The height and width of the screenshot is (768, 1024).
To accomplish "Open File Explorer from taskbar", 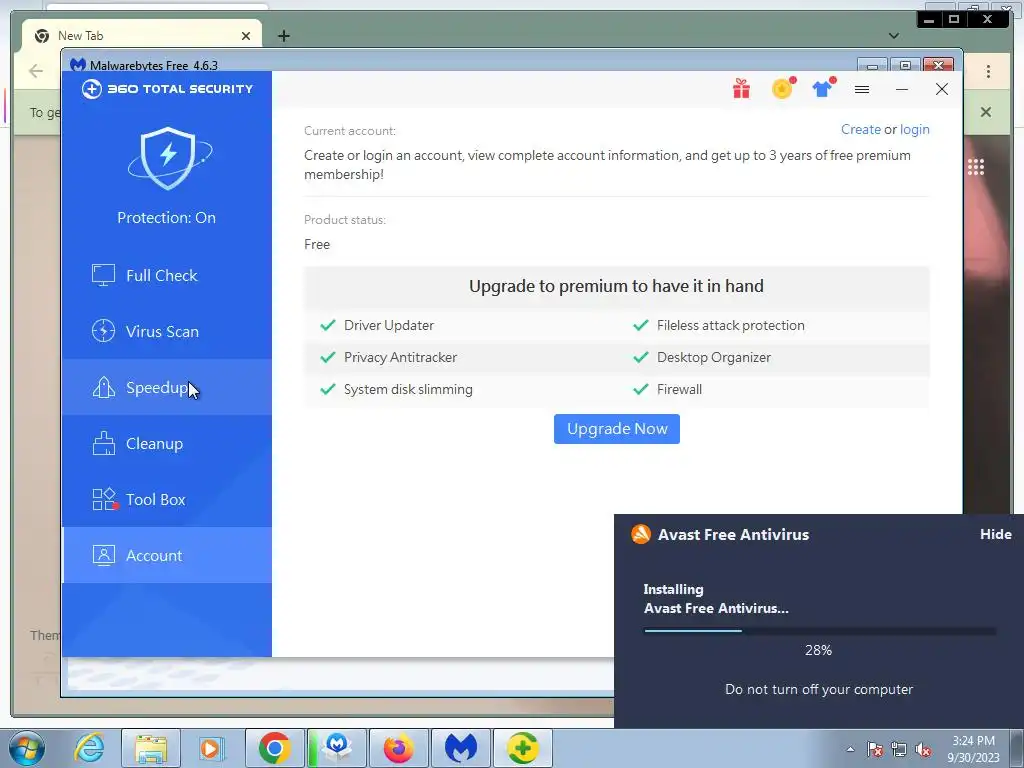I will pyautogui.click(x=151, y=748).
